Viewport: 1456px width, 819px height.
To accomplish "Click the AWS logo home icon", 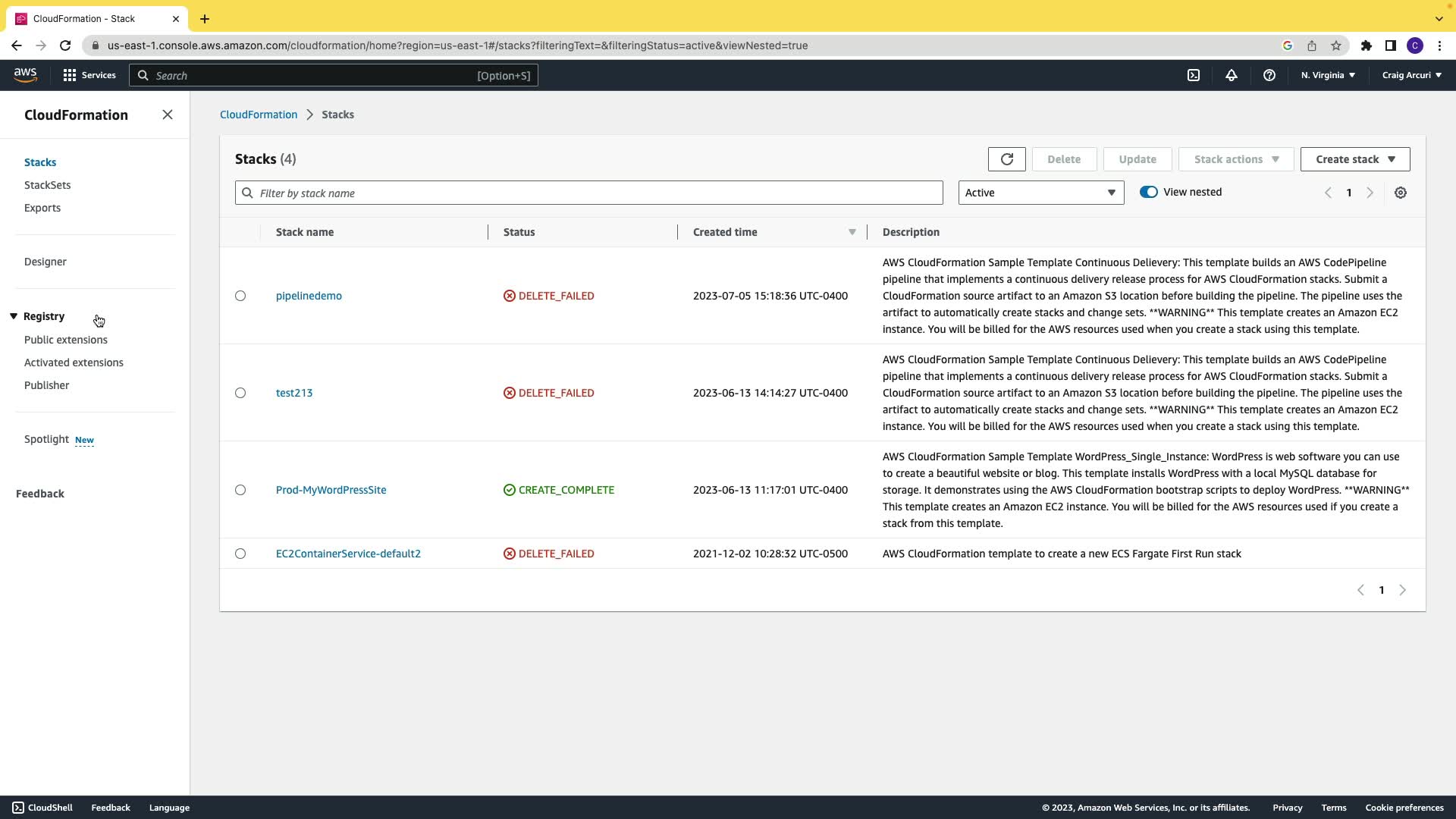I will click(25, 74).
